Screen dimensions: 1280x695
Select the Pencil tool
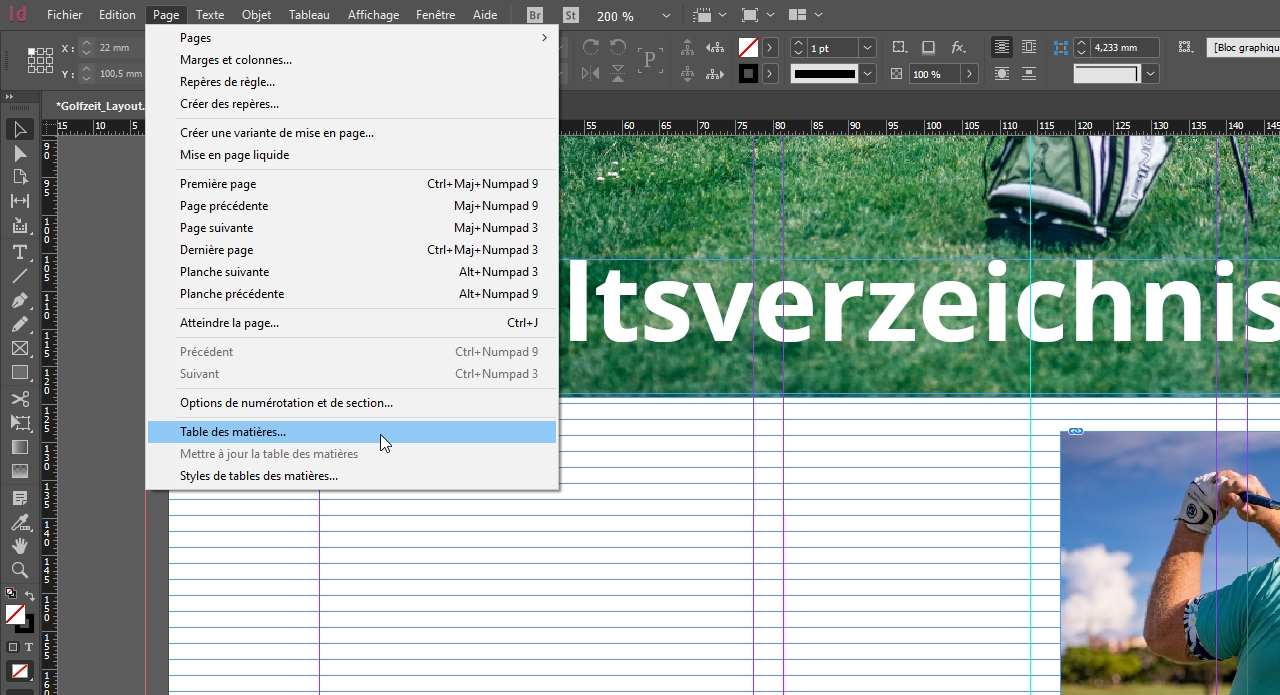point(19,324)
